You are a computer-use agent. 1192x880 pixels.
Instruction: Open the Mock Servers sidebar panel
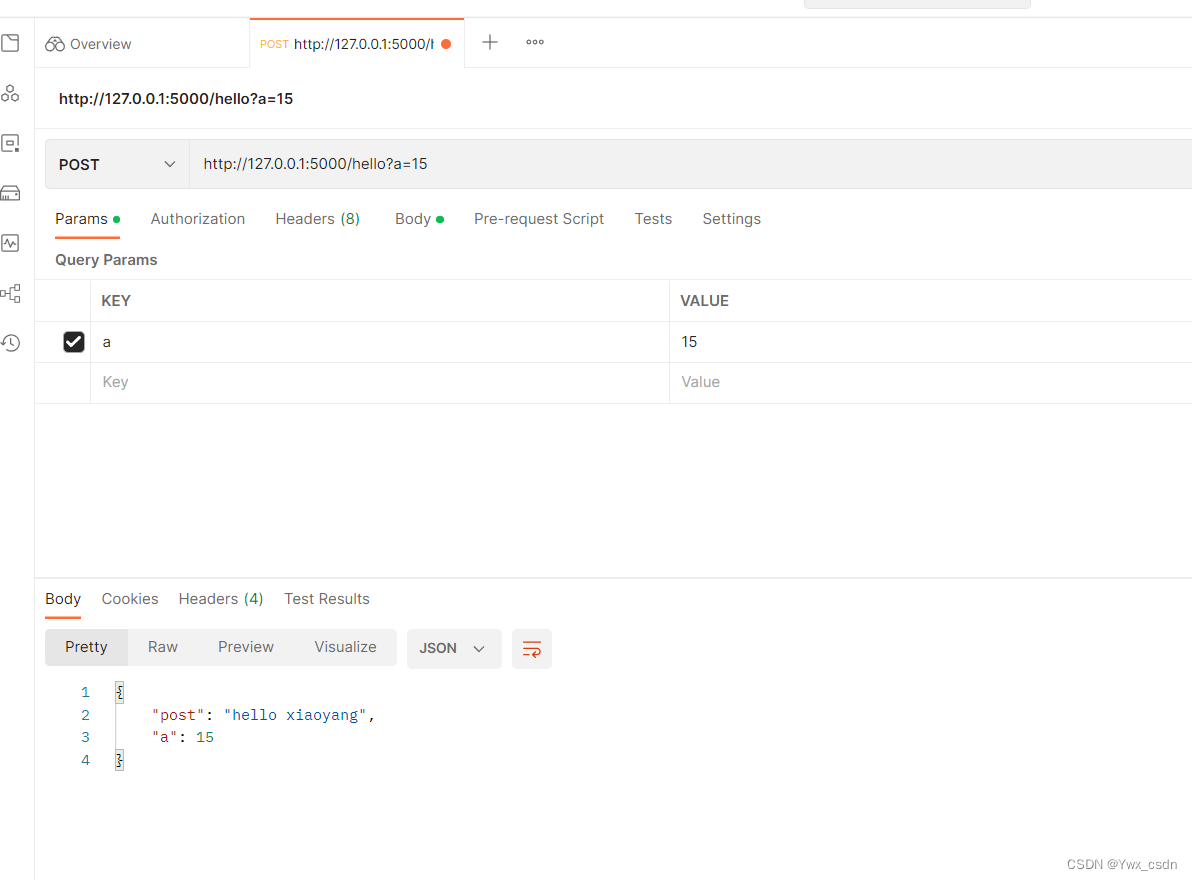pos(11,192)
